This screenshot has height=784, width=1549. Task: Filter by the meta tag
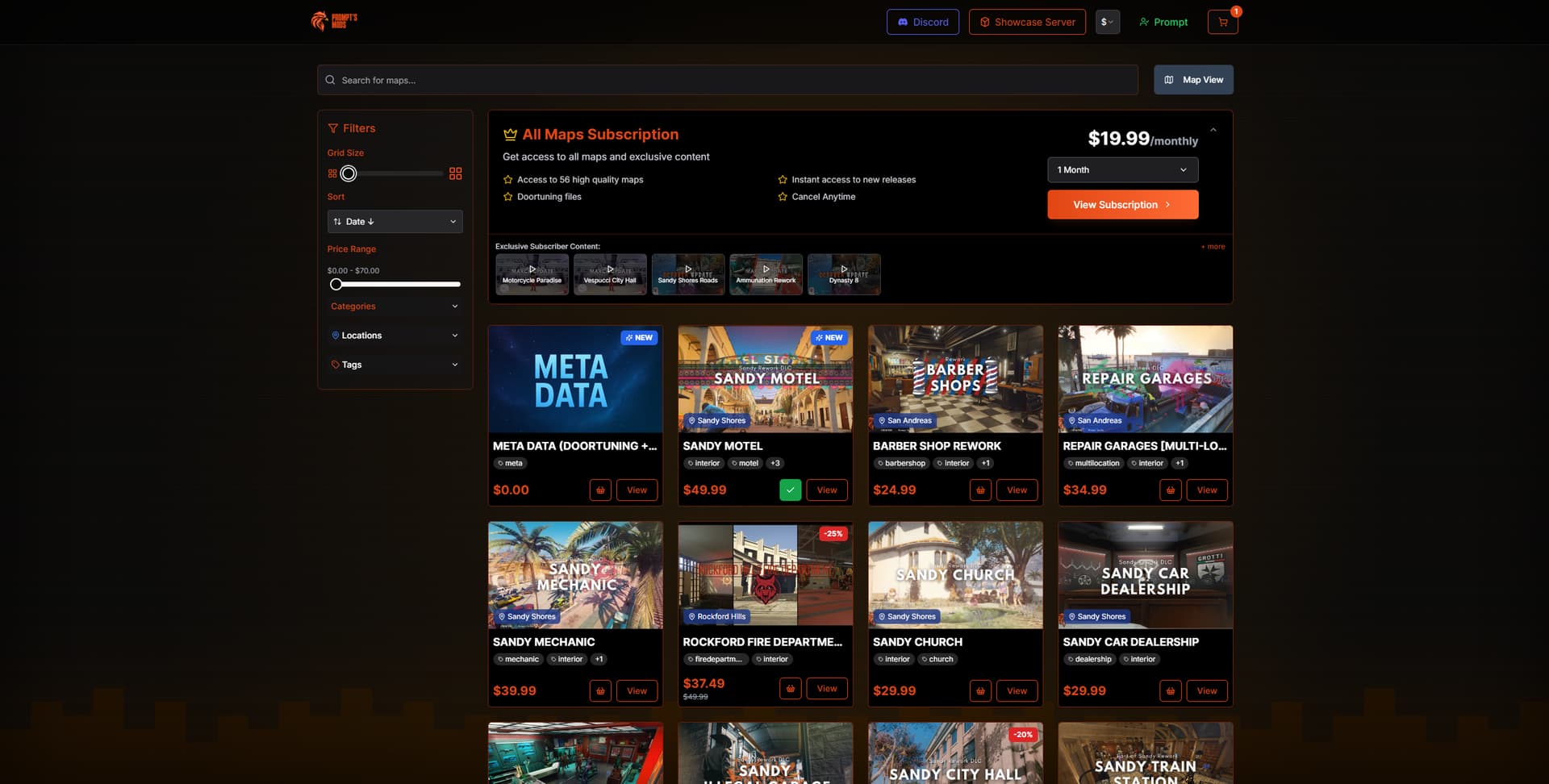pyautogui.click(x=510, y=463)
